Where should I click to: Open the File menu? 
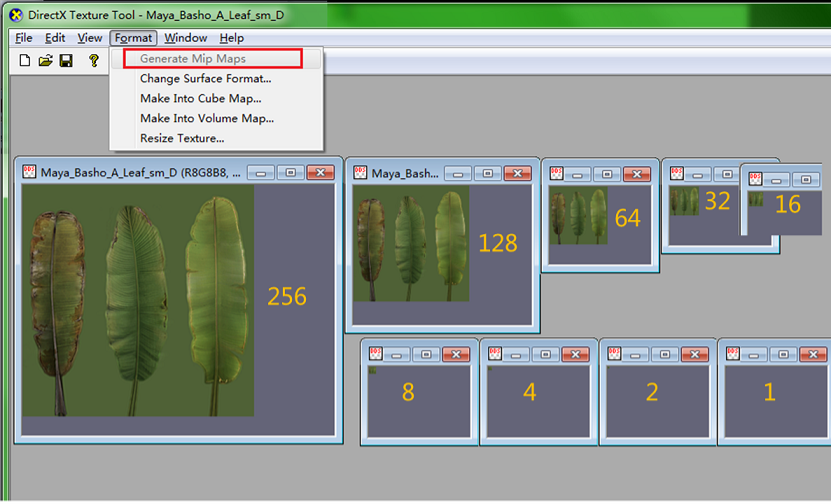pyautogui.click(x=24, y=38)
